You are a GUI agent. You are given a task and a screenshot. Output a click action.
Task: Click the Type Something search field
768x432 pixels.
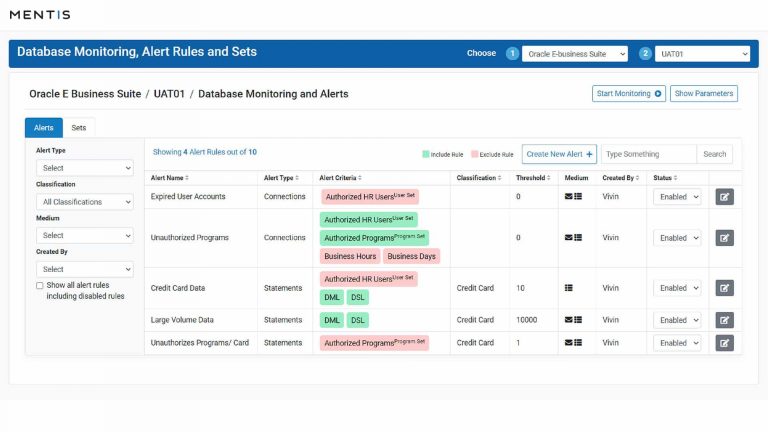(648, 154)
